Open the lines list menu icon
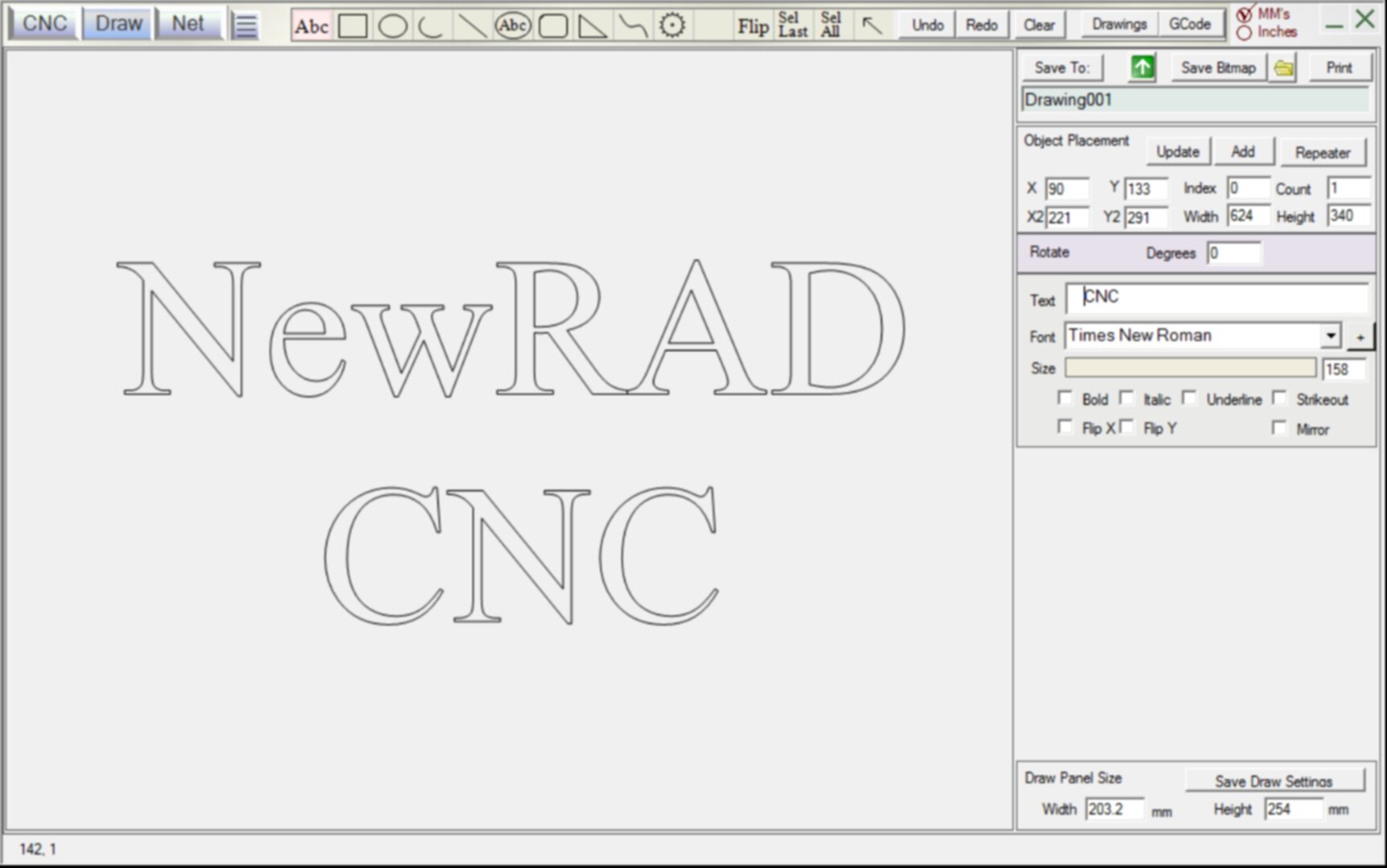Image resolution: width=1387 pixels, height=868 pixels. click(245, 26)
